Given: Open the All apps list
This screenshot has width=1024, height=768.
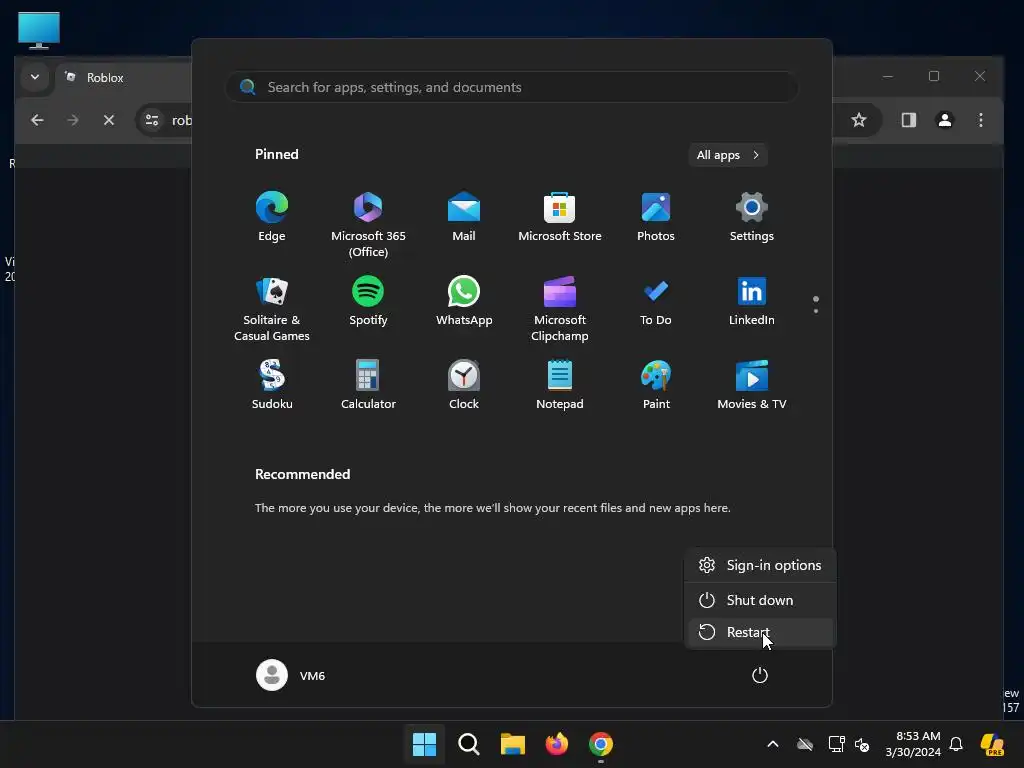Looking at the screenshot, I should pyautogui.click(x=728, y=155).
